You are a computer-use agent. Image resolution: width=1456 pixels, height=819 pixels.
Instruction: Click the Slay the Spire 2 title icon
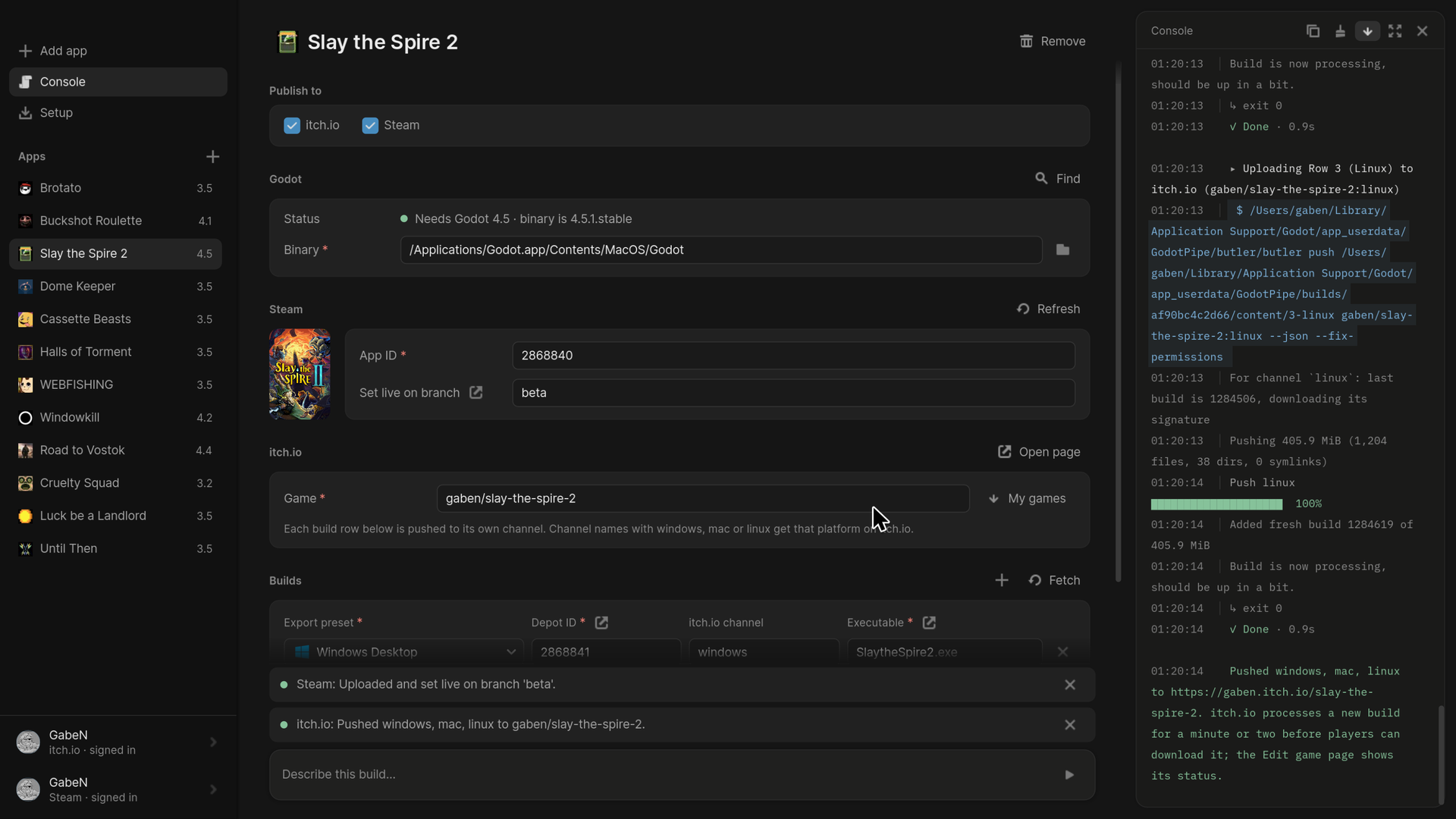pyautogui.click(x=287, y=42)
